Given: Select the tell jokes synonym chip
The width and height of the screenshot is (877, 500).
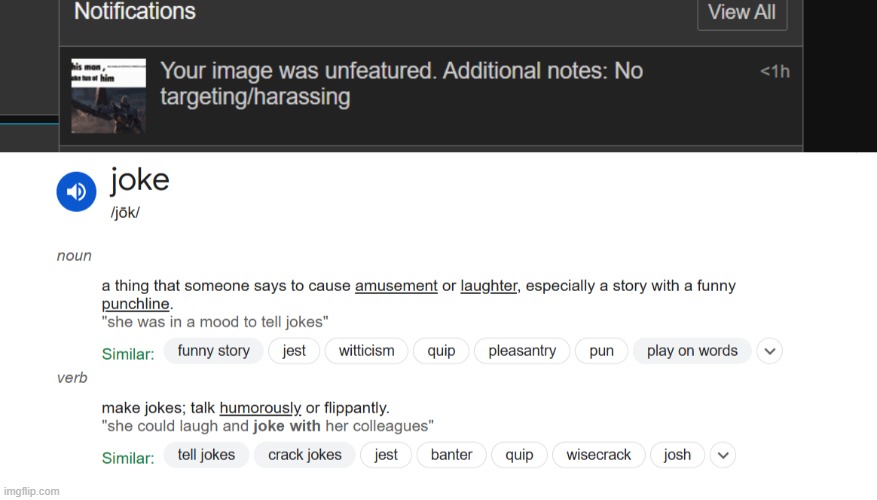Looking at the screenshot, I should tap(206, 455).
